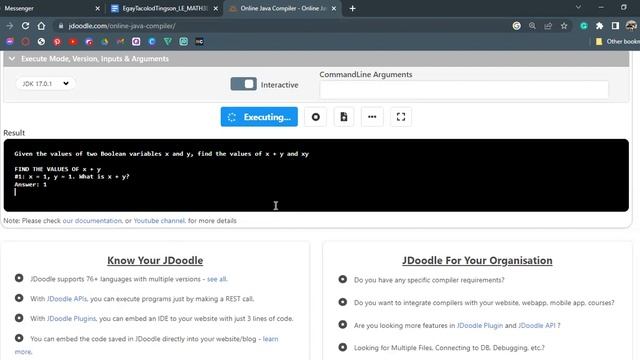This screenshot has height=360, width=640.
Task: Open the Pinterest bookmark
Action: [x=57, y=41]
